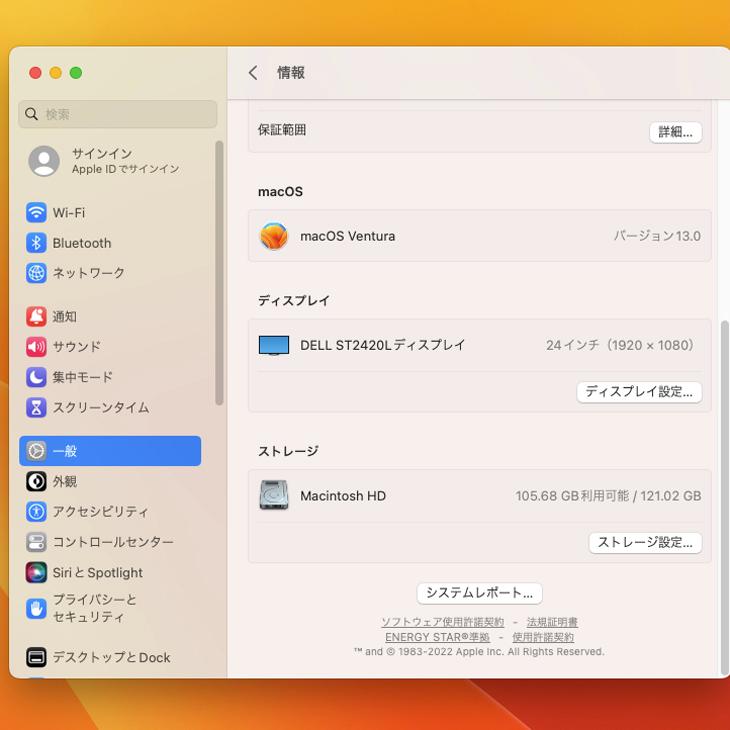730x730 pixels.
Task: Open ストレージ設定... button
Action: 645,542
